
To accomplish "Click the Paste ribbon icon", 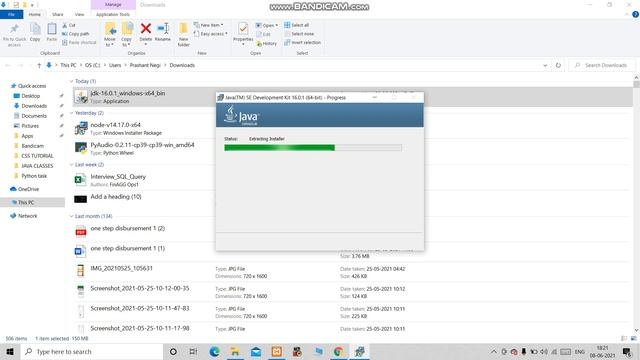I will pos(51,32).
